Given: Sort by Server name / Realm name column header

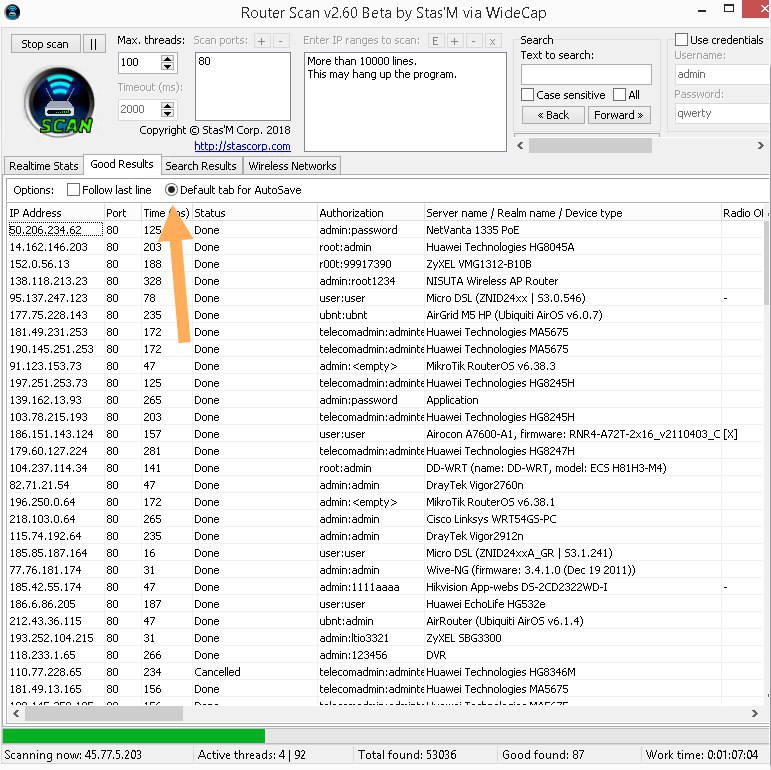Looking at the screenshot, I should click(572, 213).
